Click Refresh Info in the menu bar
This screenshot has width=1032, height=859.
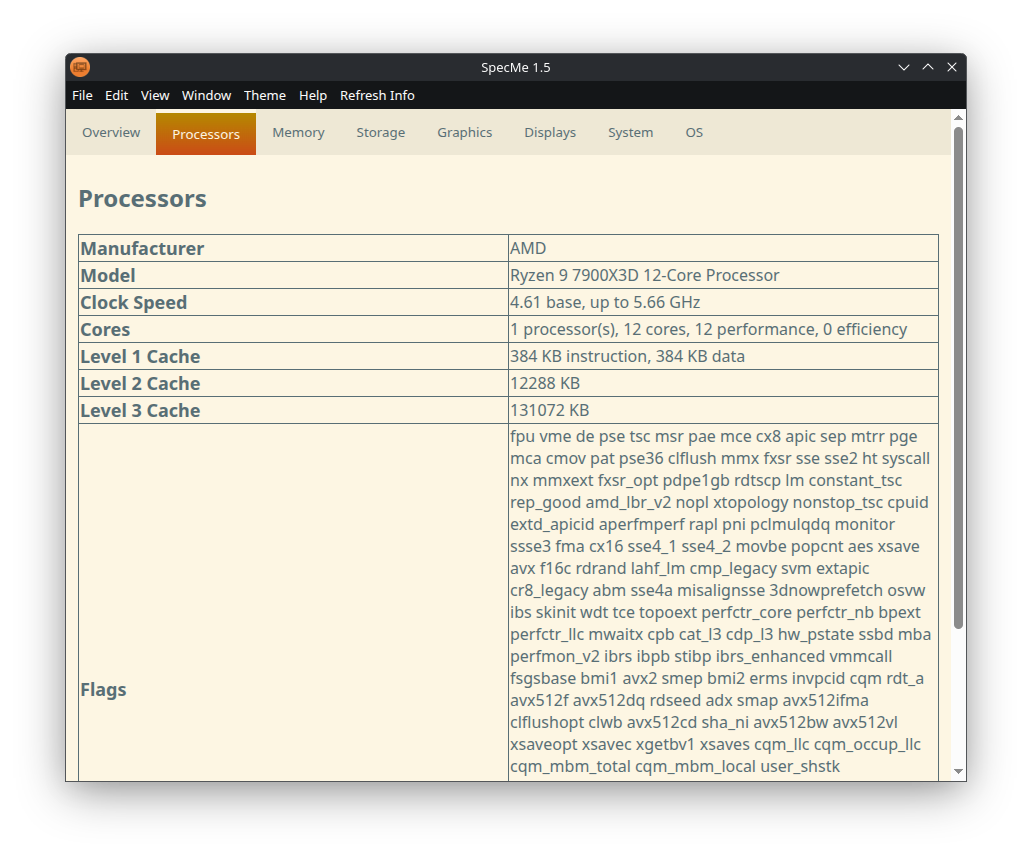(377, 95)
